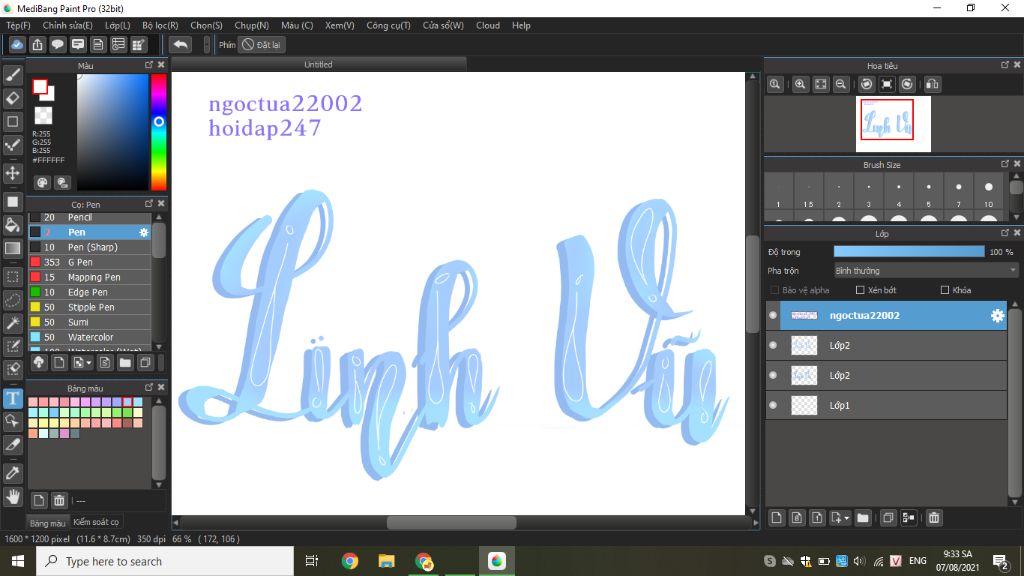Select the Eyedropper tool
This screenshot has height=576, width=1024.
point(12,473)
